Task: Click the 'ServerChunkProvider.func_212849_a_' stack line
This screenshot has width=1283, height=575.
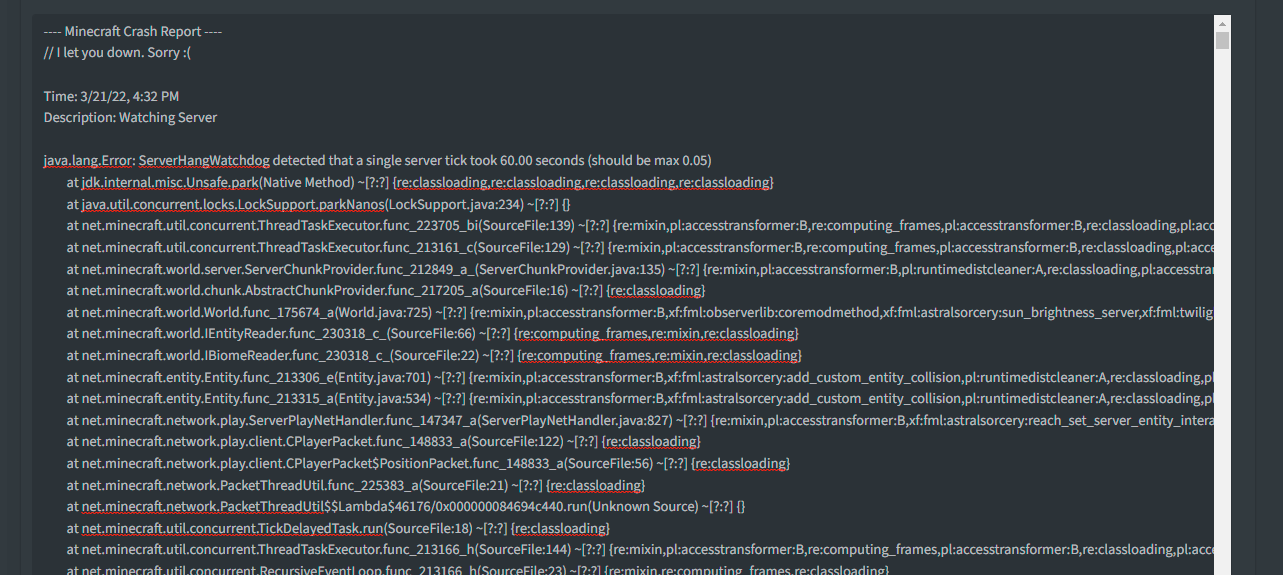Action: (641, 269)
